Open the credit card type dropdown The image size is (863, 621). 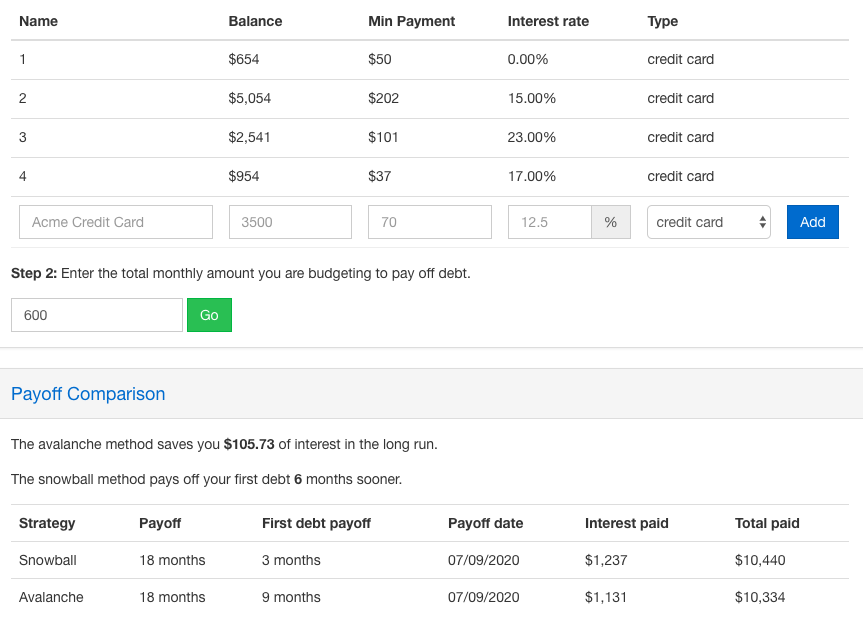tap(708, 222)
